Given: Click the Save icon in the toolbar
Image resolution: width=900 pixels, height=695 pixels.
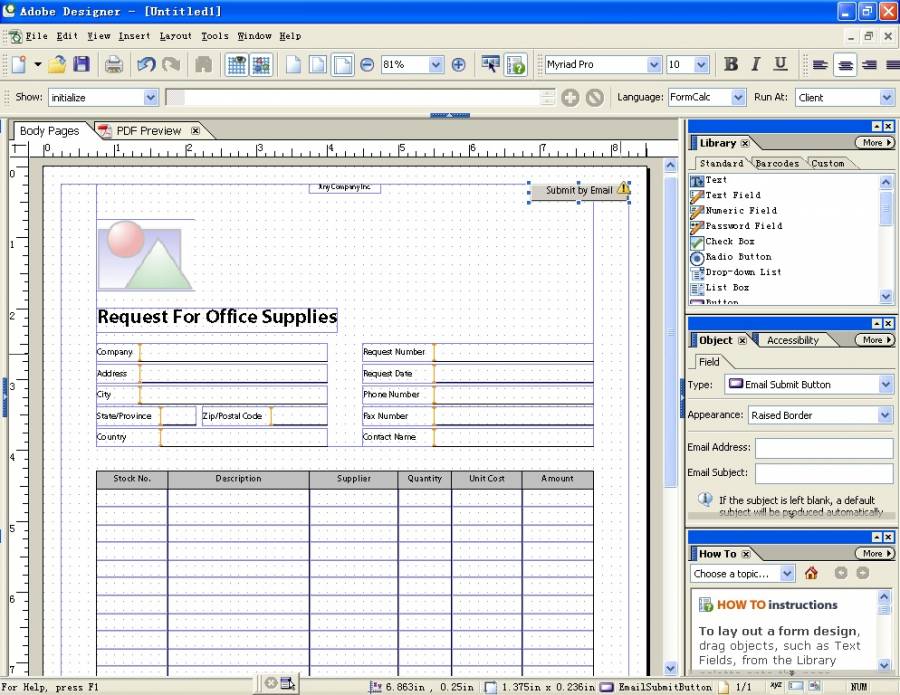Looking at the screenshot, I should [81, 65].
